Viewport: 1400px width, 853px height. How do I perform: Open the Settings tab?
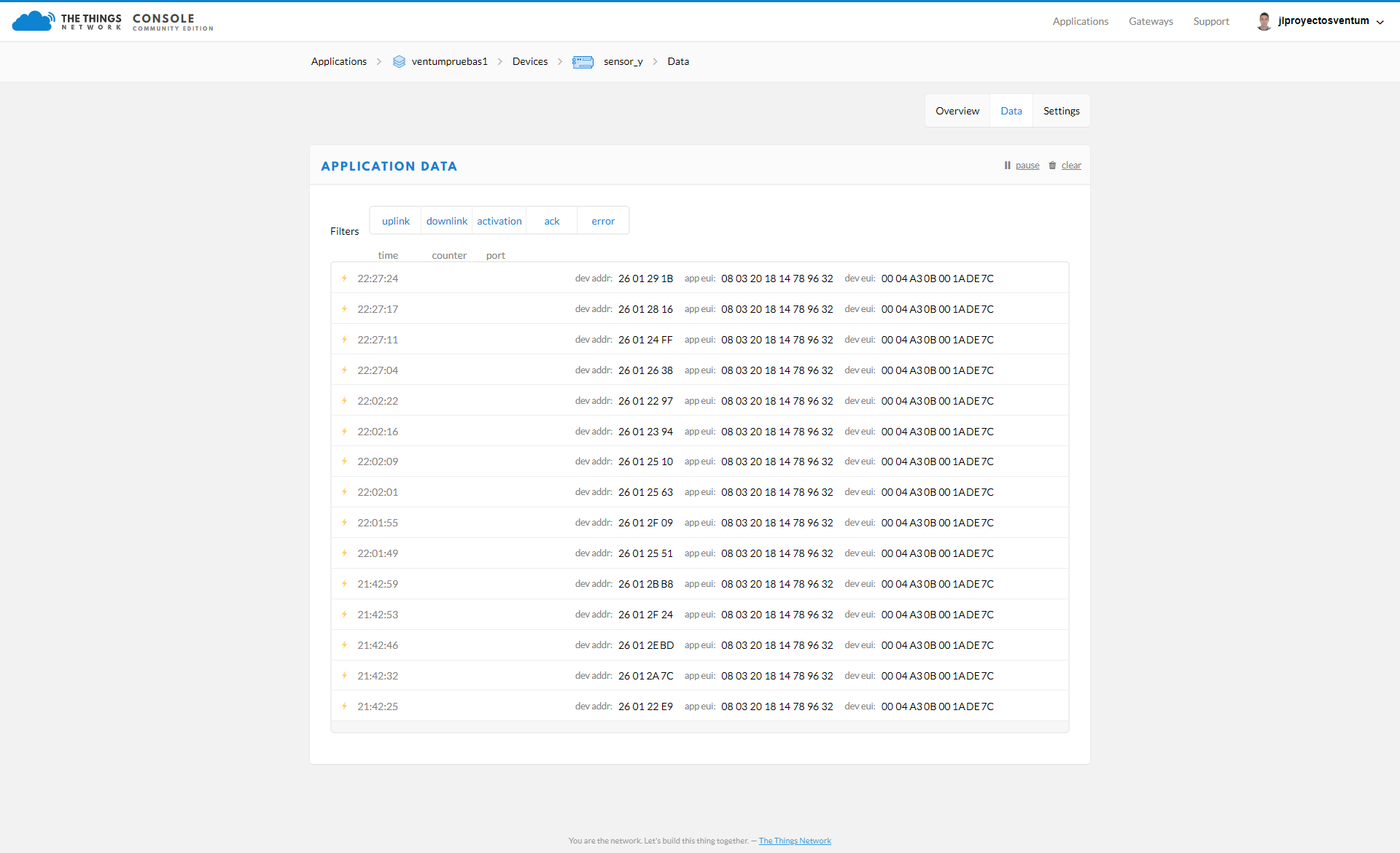[1061, 111]
